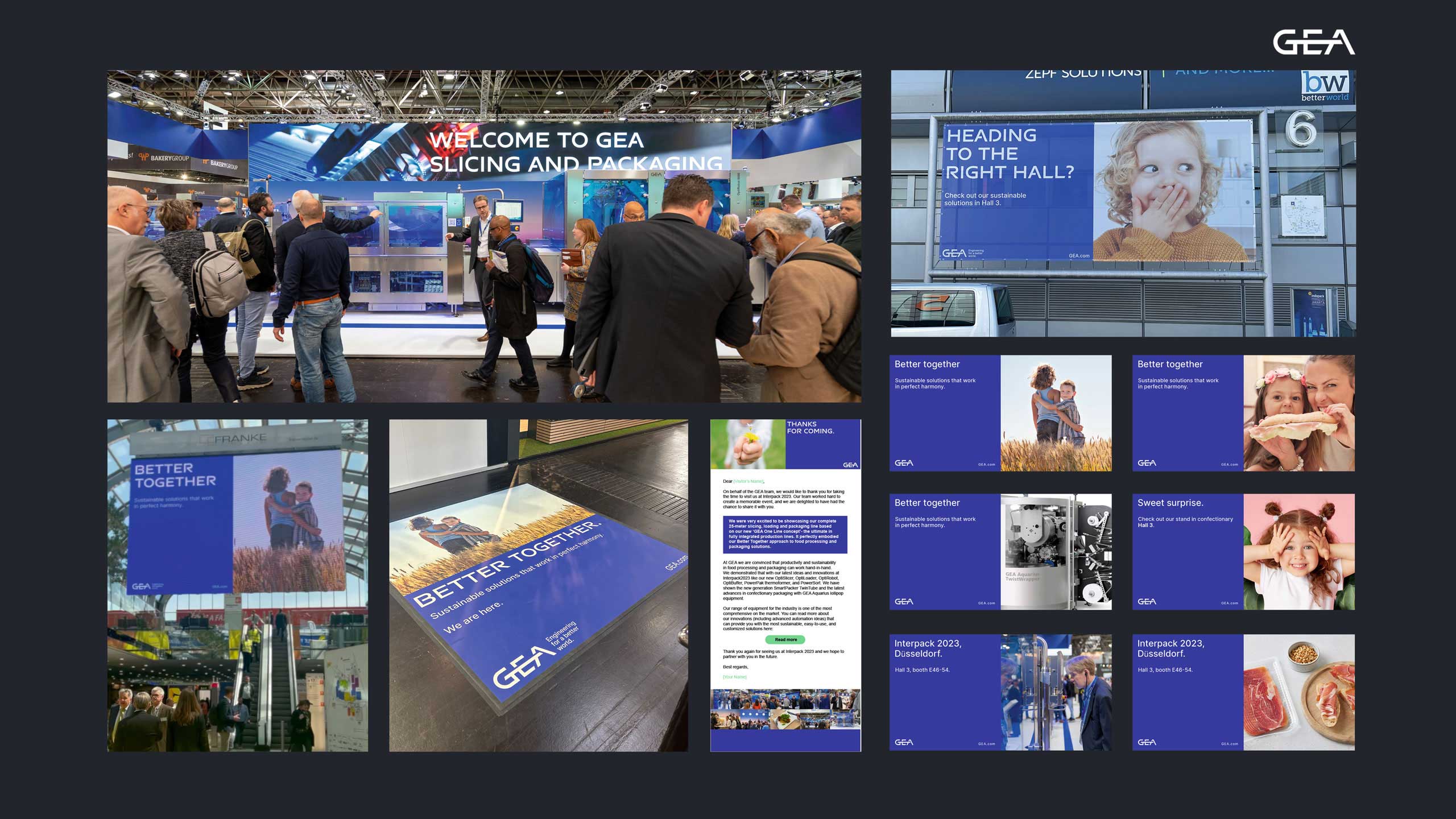Select the Better Together floor graphic photo
The height and width of the screenshot is (819, 1456).
pos(538,585)
